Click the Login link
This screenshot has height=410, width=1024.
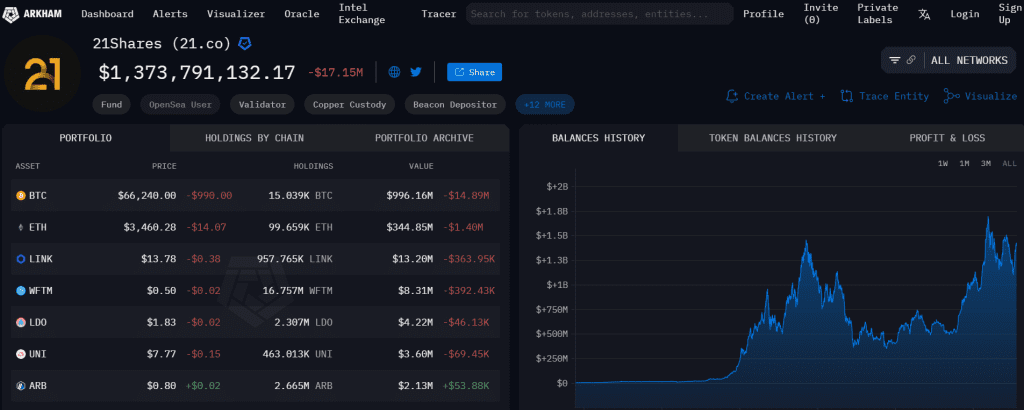click(965, 14)
